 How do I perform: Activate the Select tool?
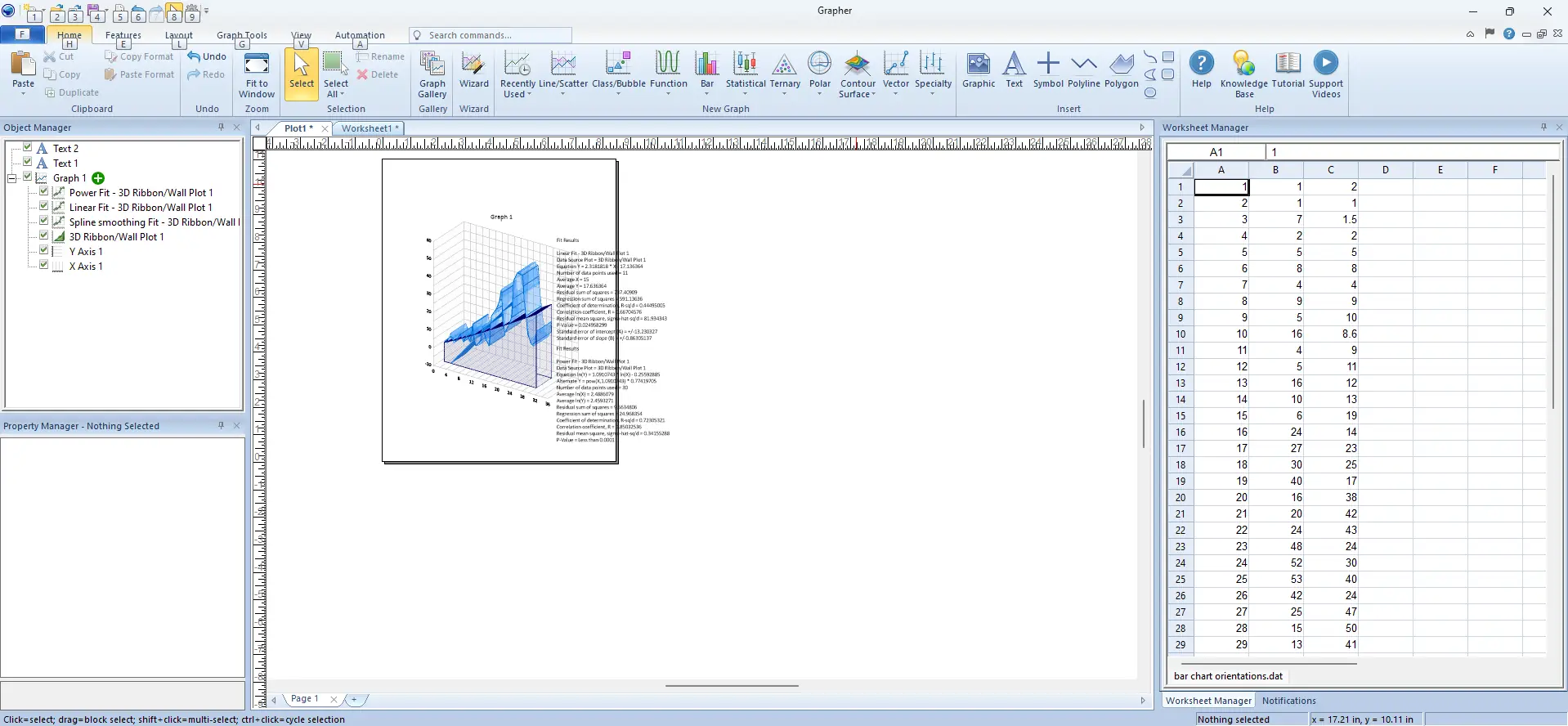click(301, 74)
